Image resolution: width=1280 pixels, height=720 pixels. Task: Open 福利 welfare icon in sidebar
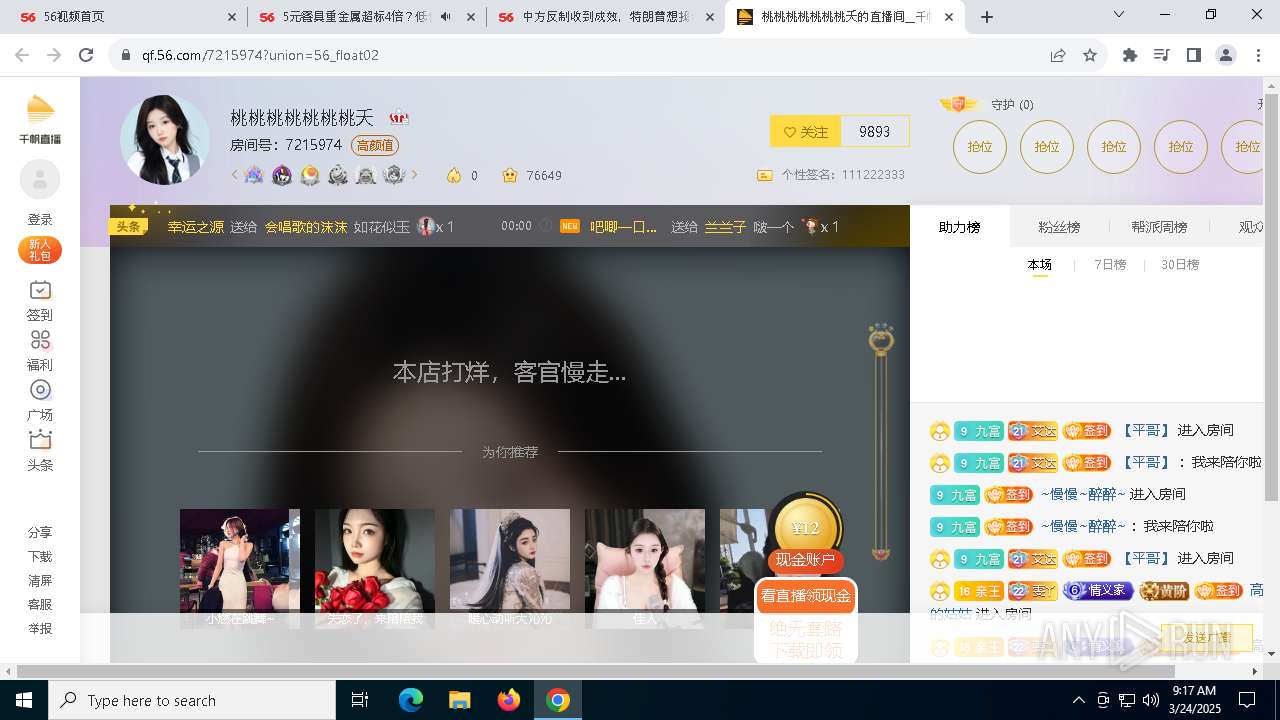point(40,350)
